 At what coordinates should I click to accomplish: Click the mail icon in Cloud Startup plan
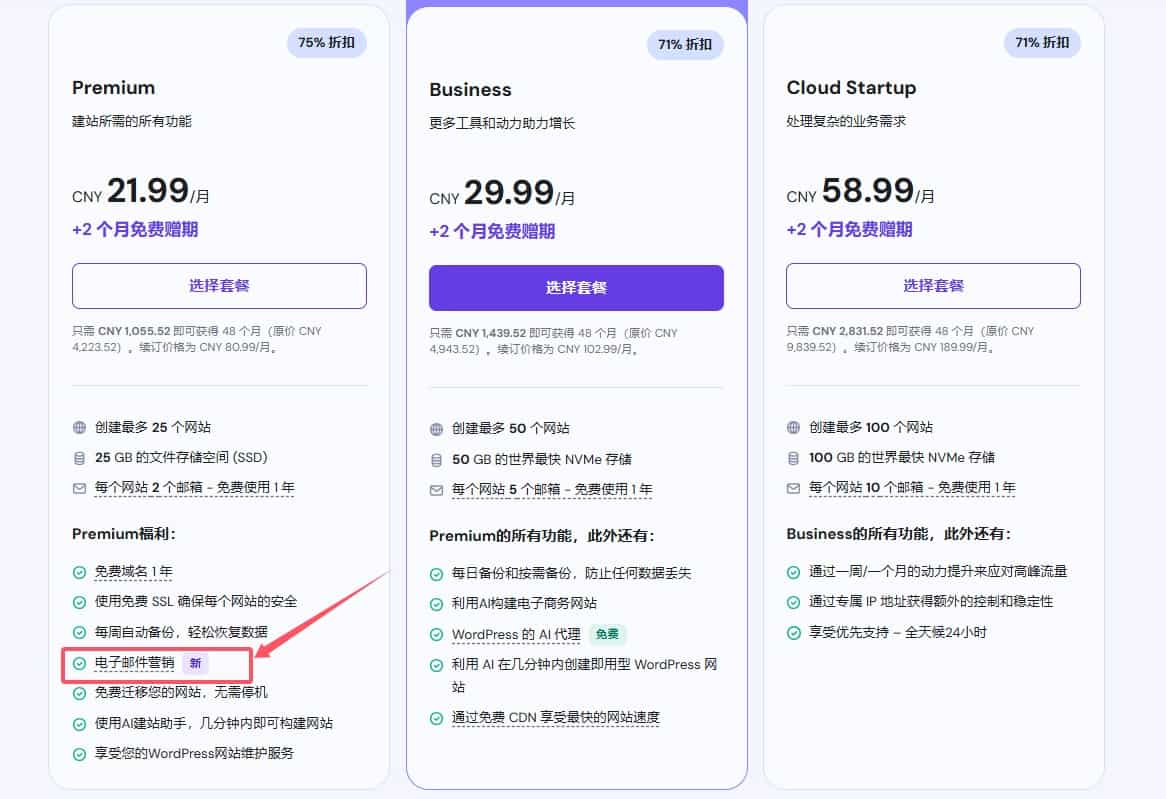[793, 488]
